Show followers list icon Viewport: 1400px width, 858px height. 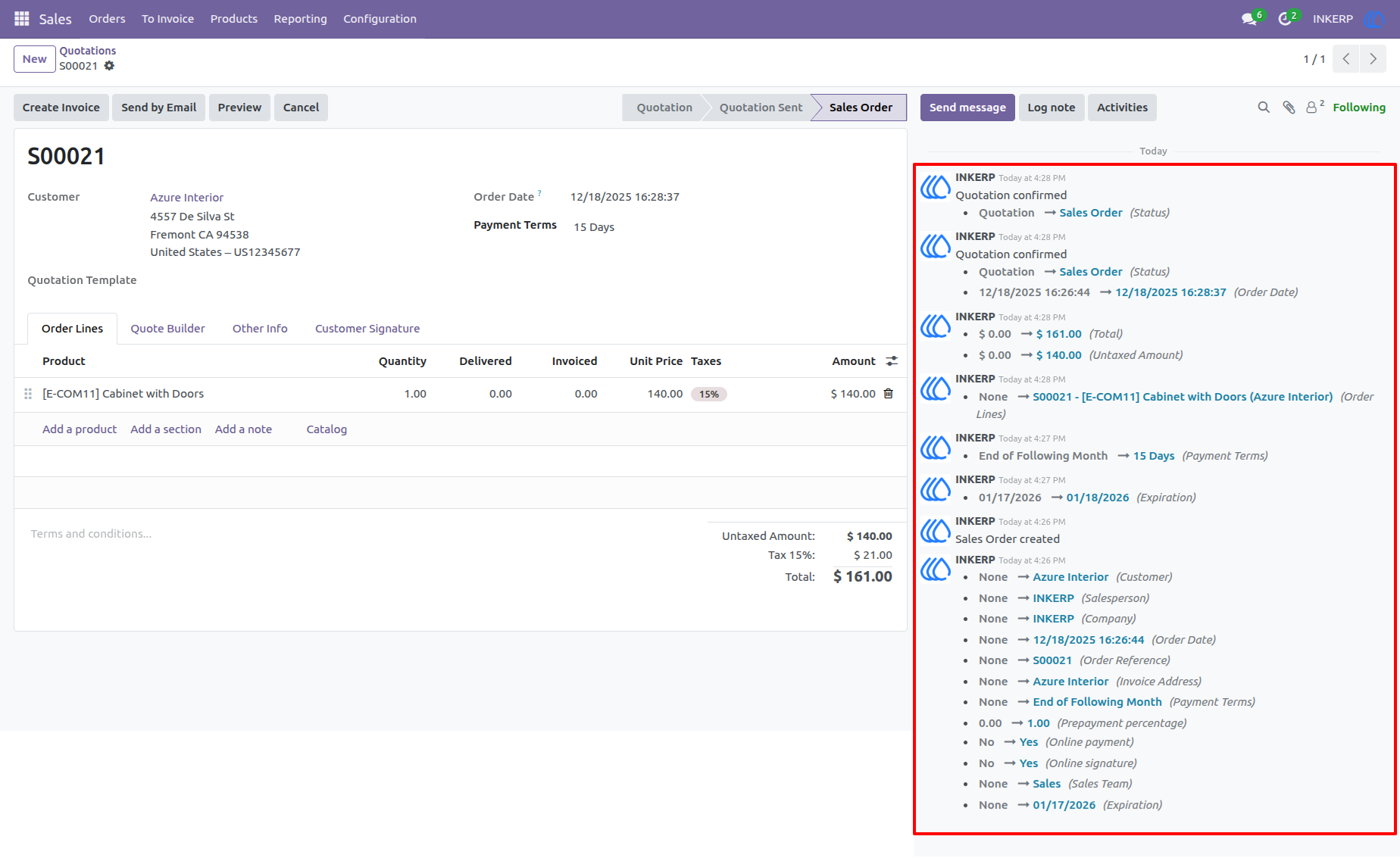click(1315, 107)
